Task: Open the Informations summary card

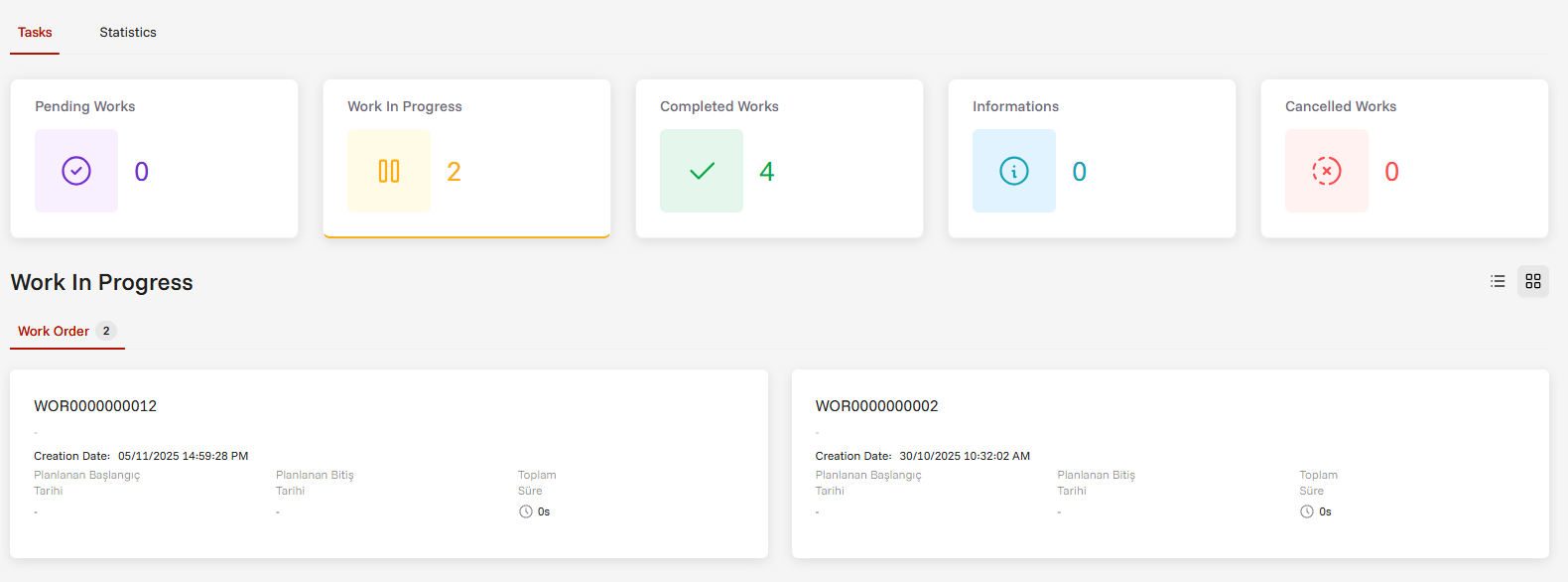Action: tap(1092, 158)
